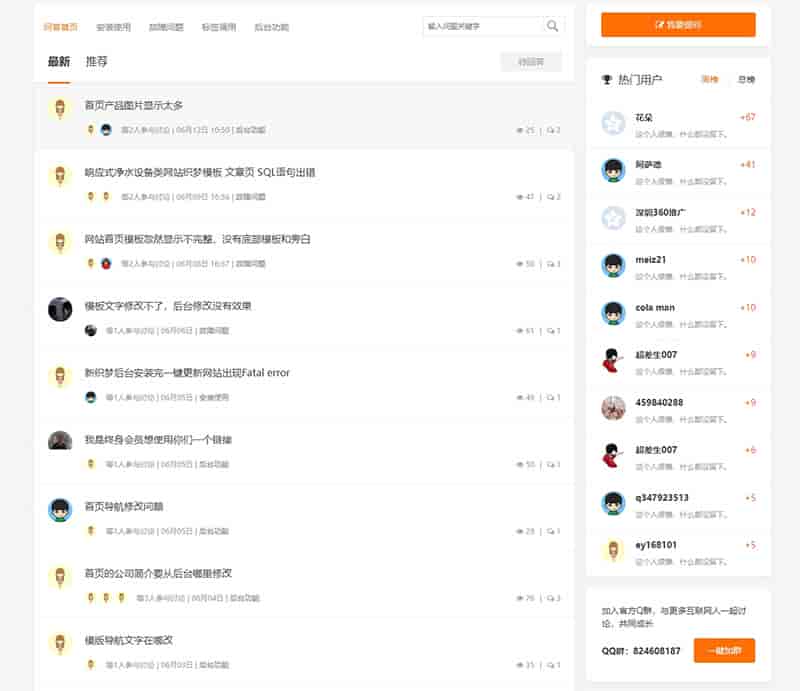Open avatar of hot user q347923513
Image resolution: width=800 pixels, height=691 pixels.
click(x=613, y=503)
